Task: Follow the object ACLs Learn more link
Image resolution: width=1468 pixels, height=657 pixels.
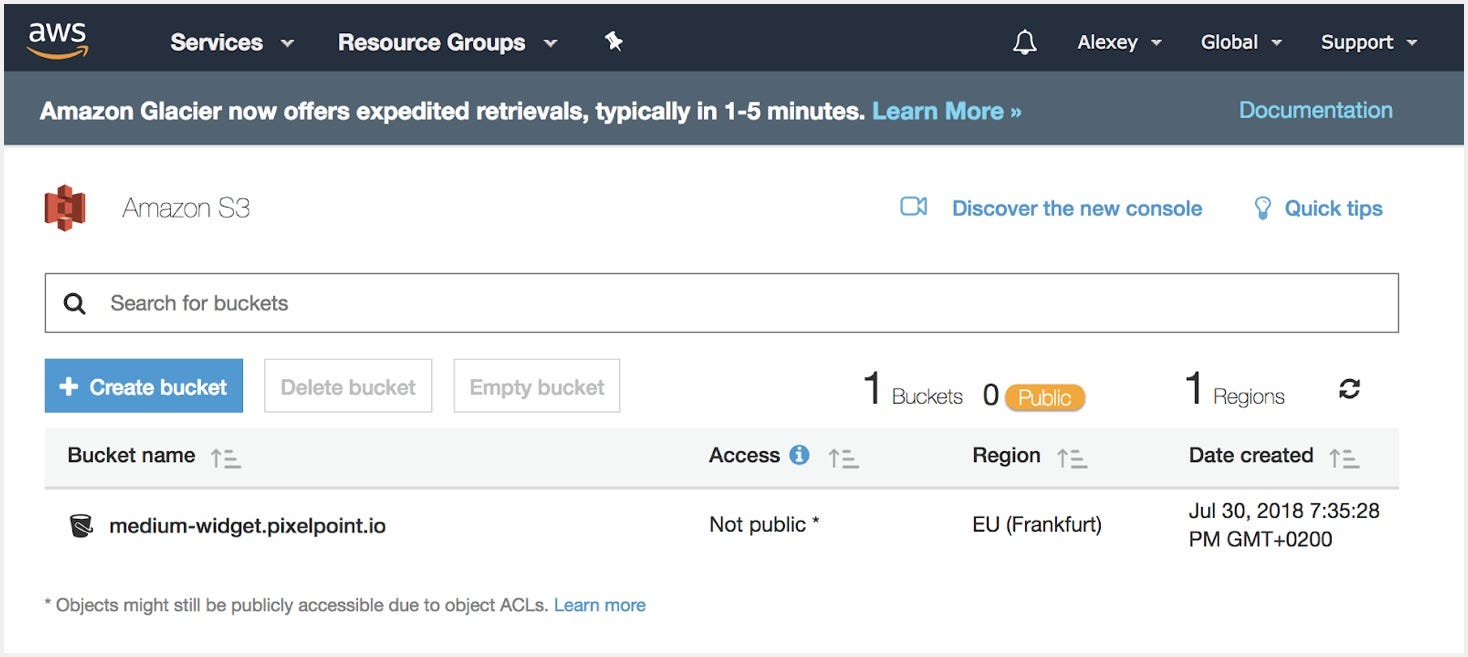Action: click(x=600, y=605)
